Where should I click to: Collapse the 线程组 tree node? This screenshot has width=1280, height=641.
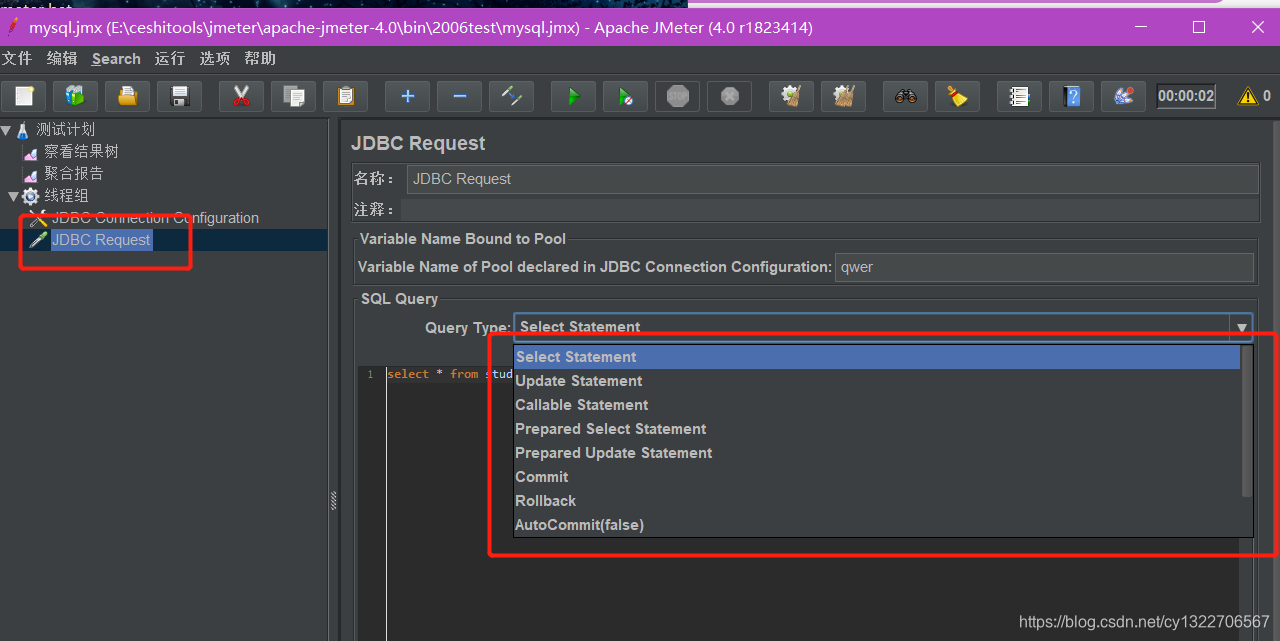click(13, 196)
